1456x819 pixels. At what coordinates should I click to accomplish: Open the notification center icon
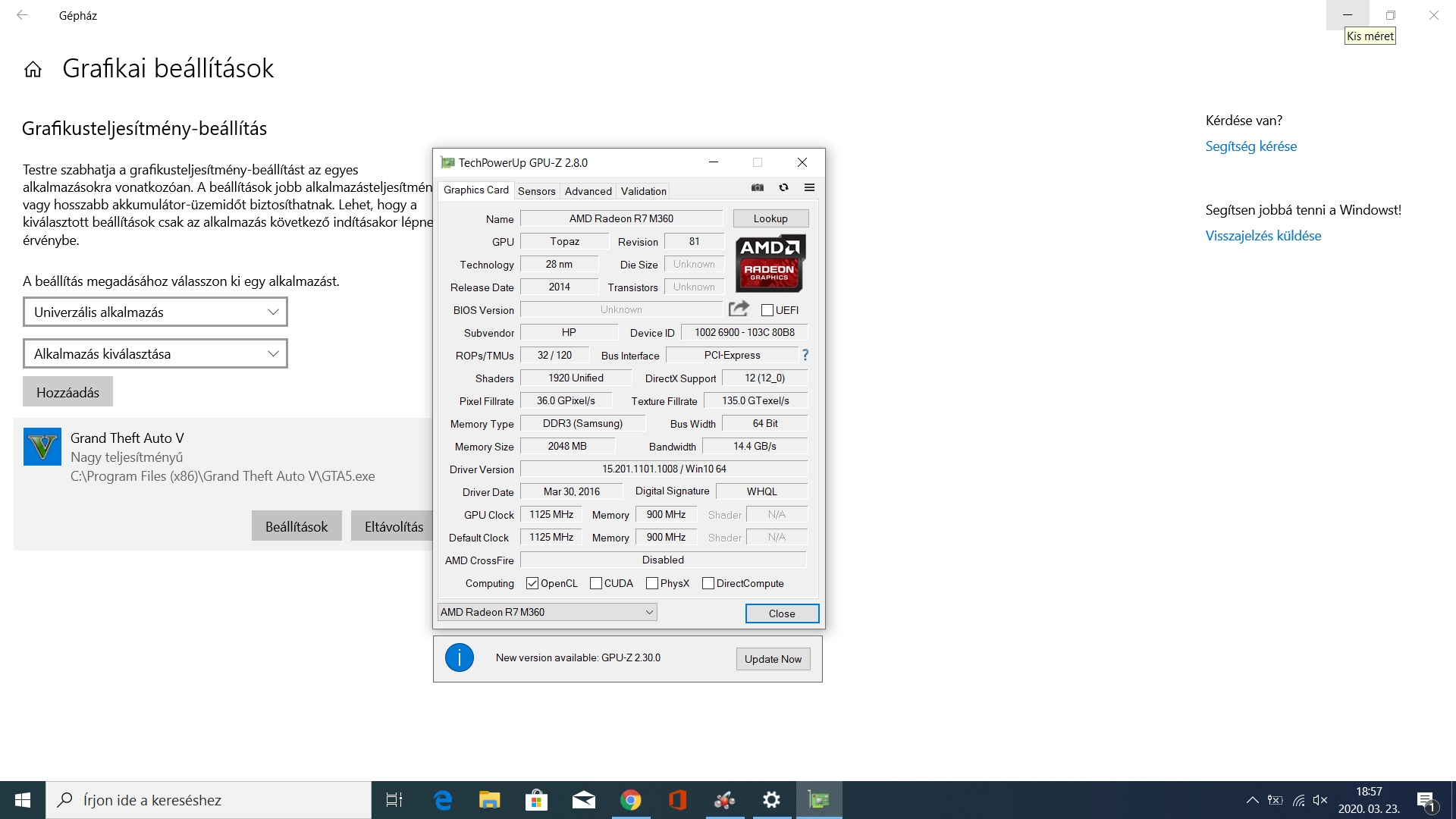pos(1426,801)
